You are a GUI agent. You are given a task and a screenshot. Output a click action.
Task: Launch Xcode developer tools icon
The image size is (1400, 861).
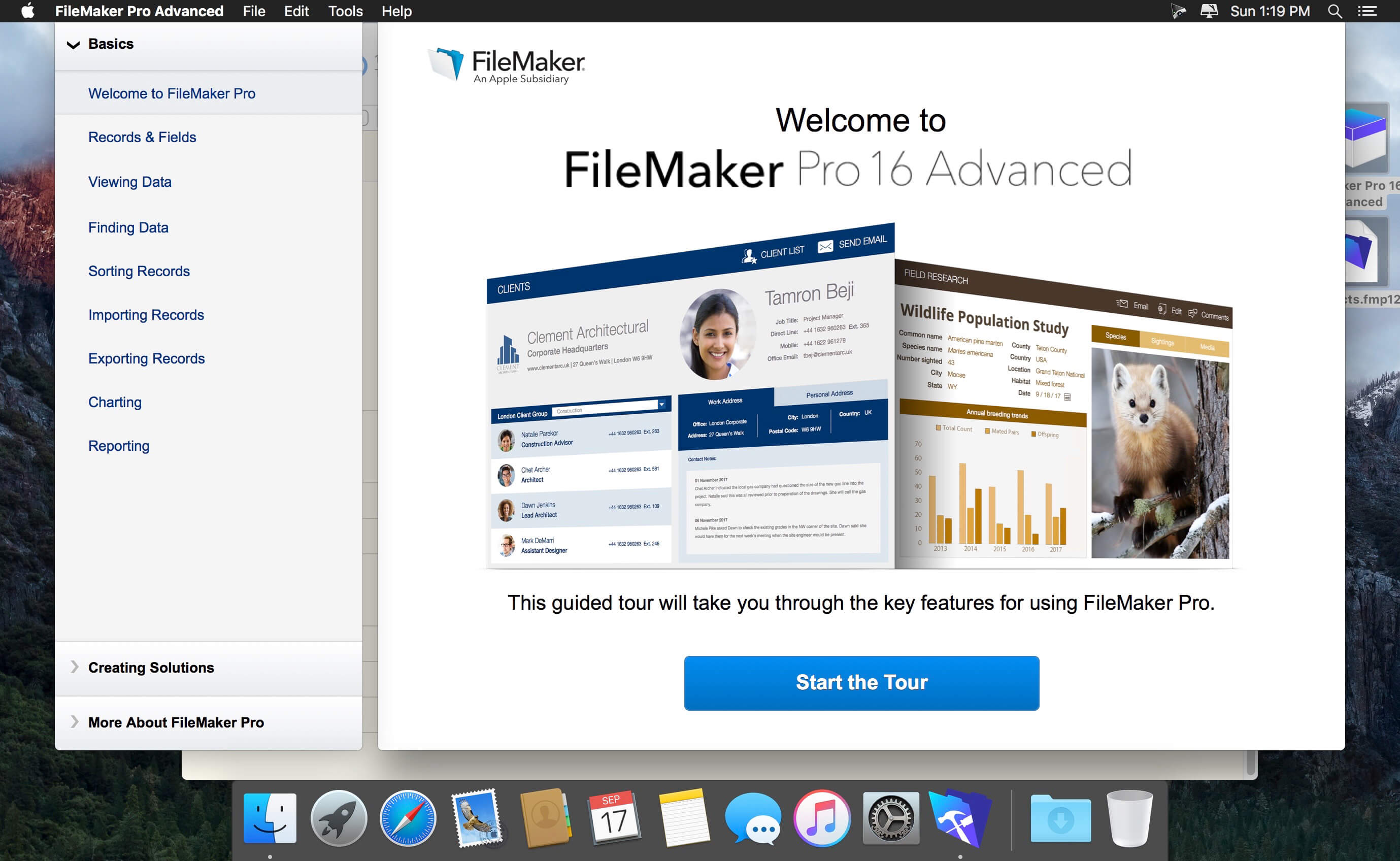[956, 812]
